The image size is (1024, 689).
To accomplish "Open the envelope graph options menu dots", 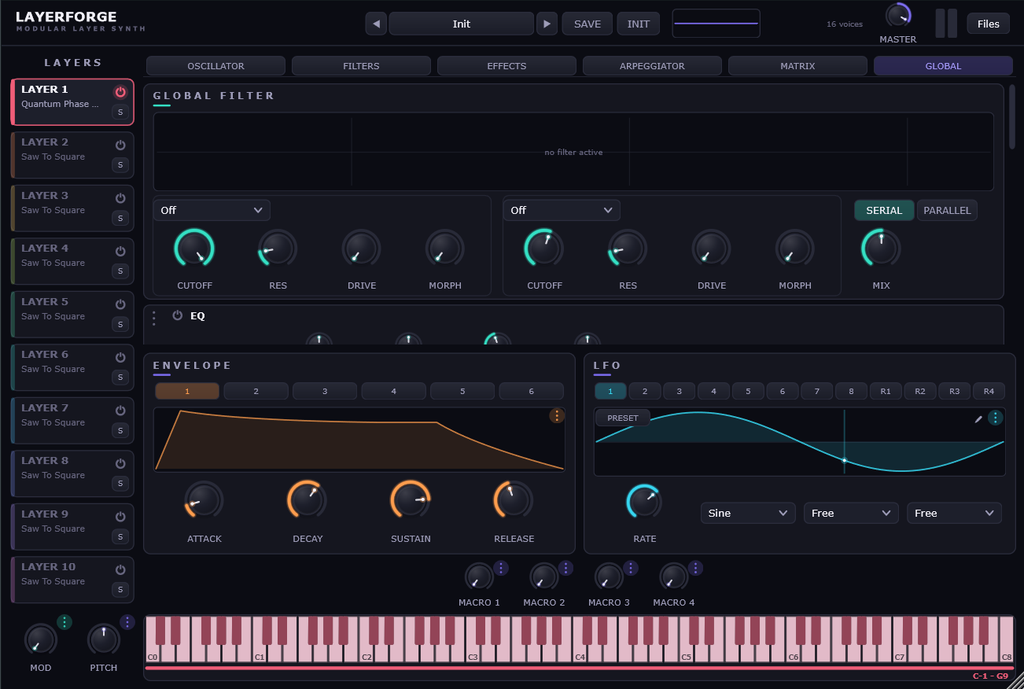I will (x=556, y=415).
